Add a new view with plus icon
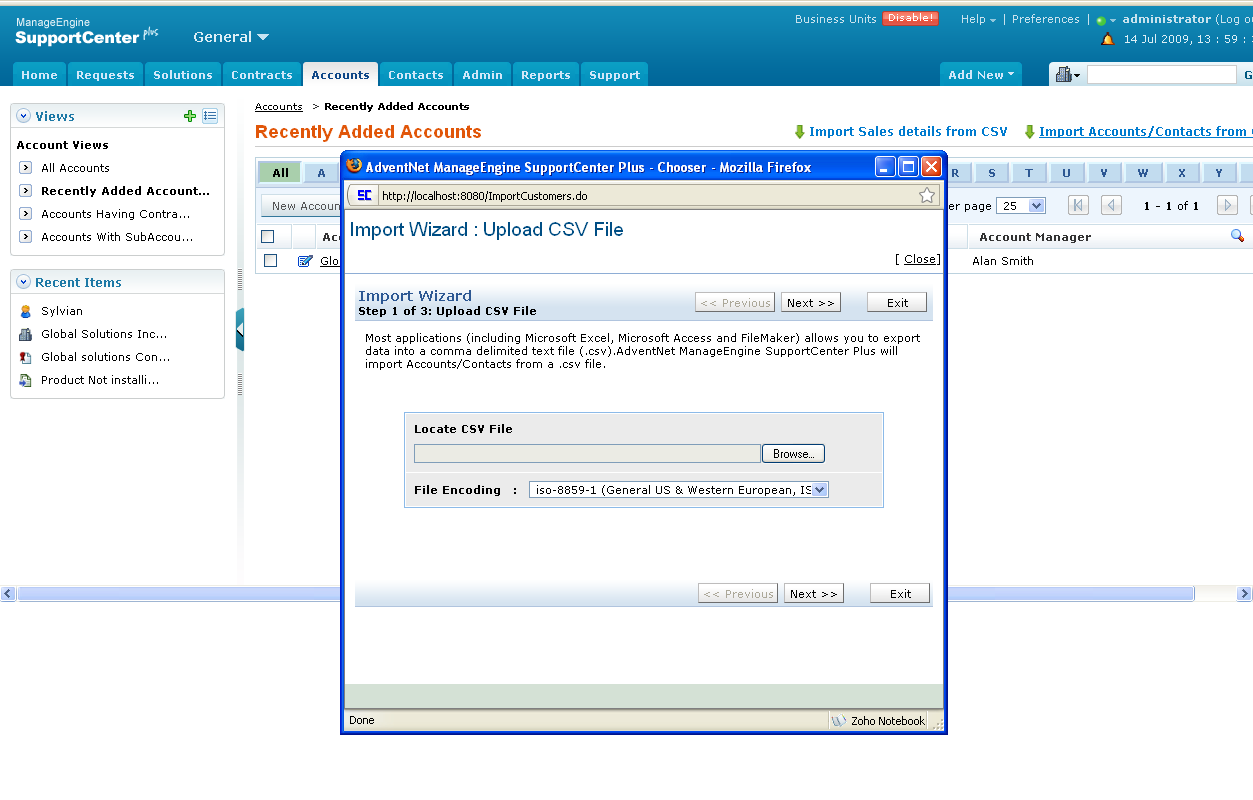Screen dimensions: 1253x800 (190, 116)
